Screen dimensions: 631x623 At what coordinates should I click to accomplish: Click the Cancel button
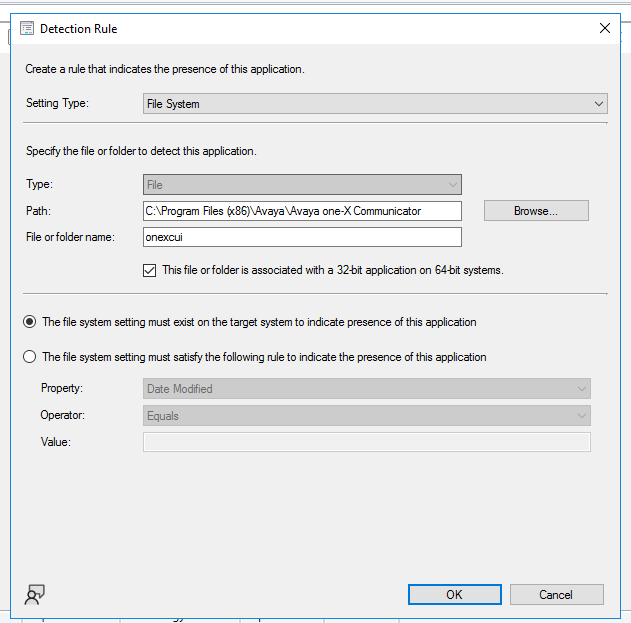point(557,594)
